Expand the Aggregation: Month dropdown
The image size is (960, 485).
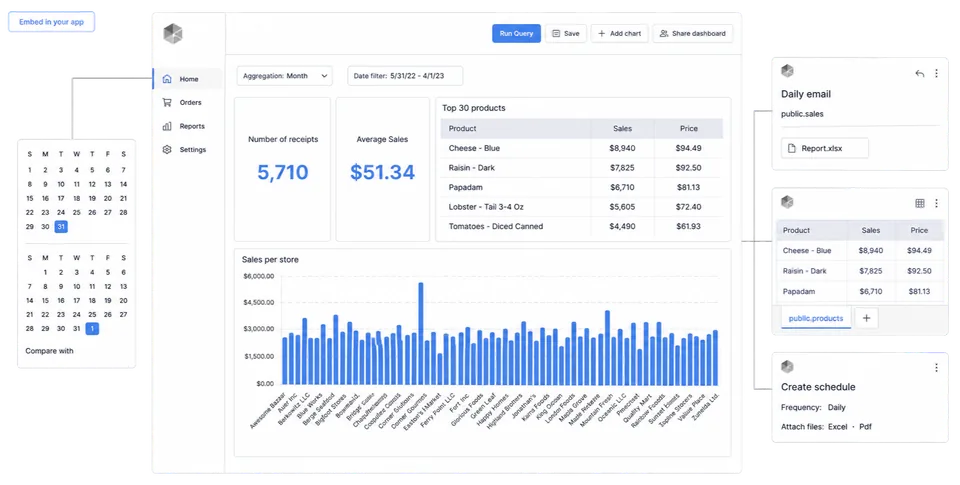[x=285, y=76]
